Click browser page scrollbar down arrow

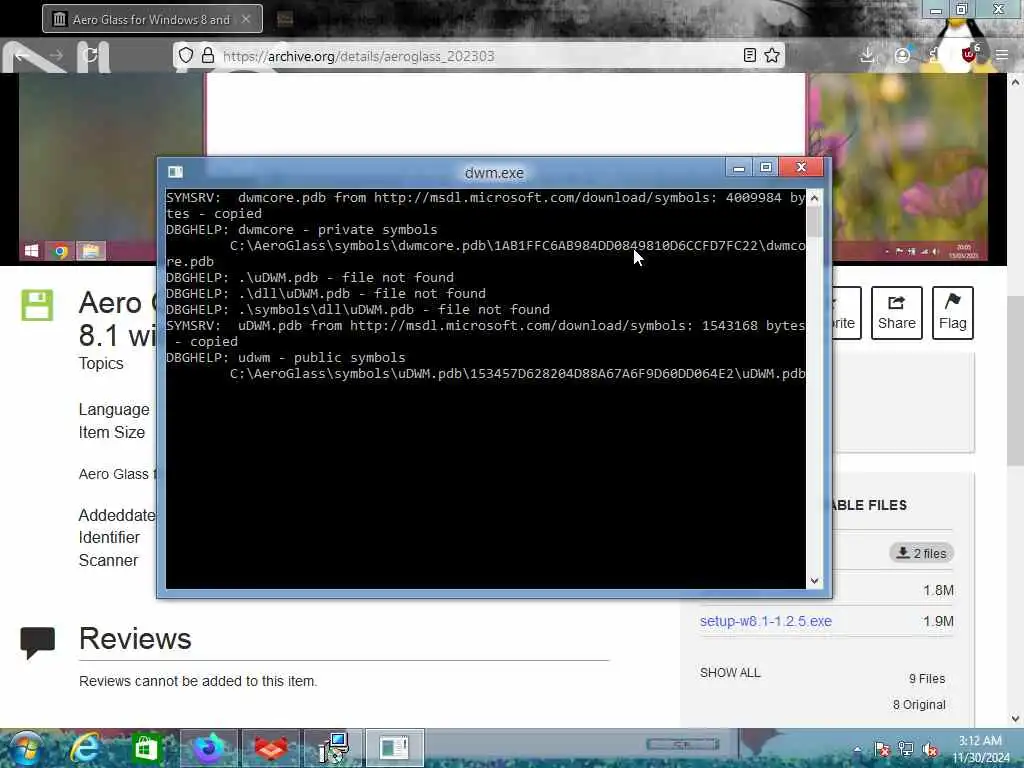click(1015, 718)
